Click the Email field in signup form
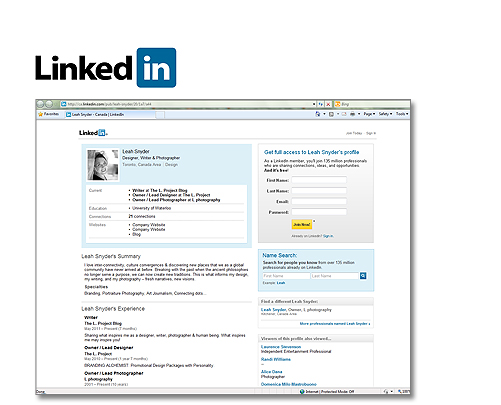Viewport: 501px width, 405px height. pyautogui.click(x=319, y=202)
